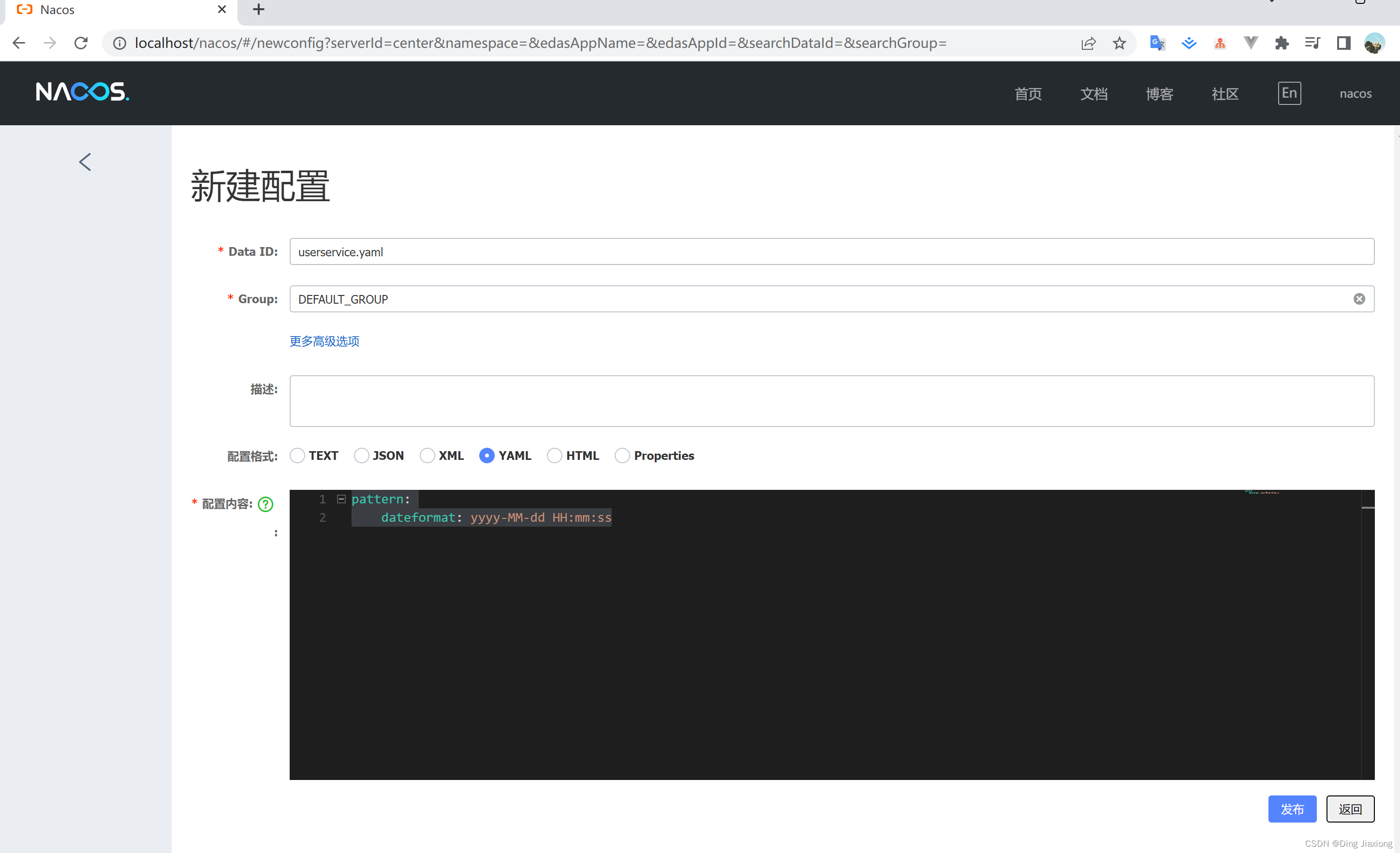Click the green help icon beside 配置内容
This screenshot has width=1400, height=853.
tap(265, 504)
